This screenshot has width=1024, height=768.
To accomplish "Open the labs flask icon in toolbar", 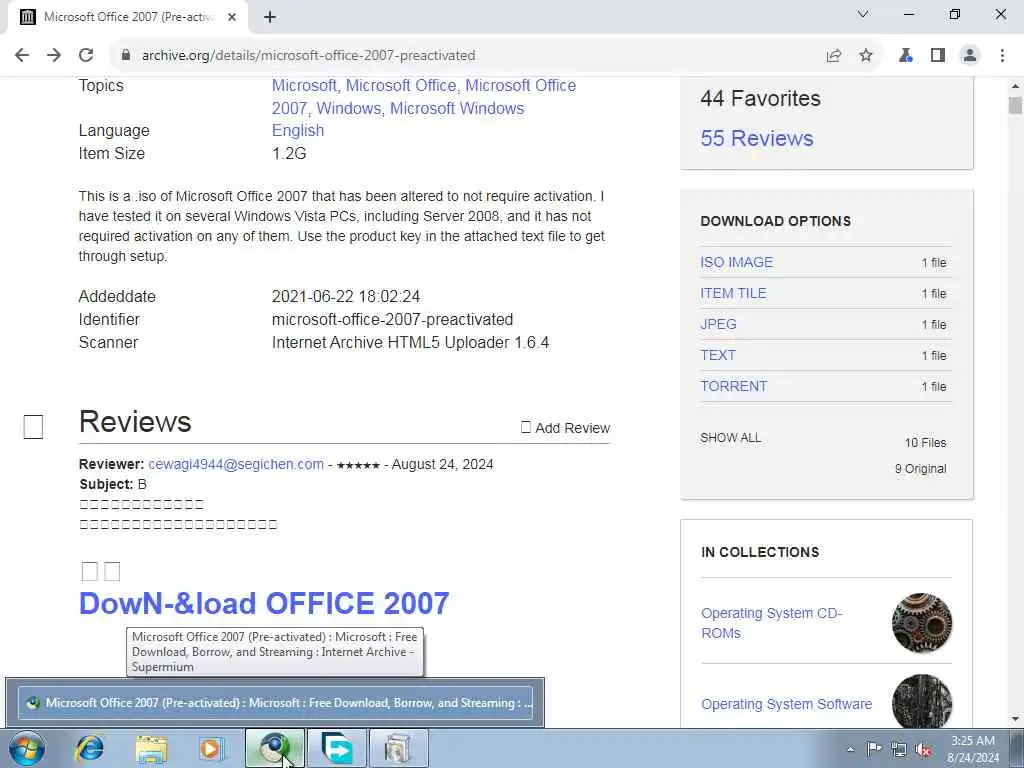I will (x=906, y=56).
